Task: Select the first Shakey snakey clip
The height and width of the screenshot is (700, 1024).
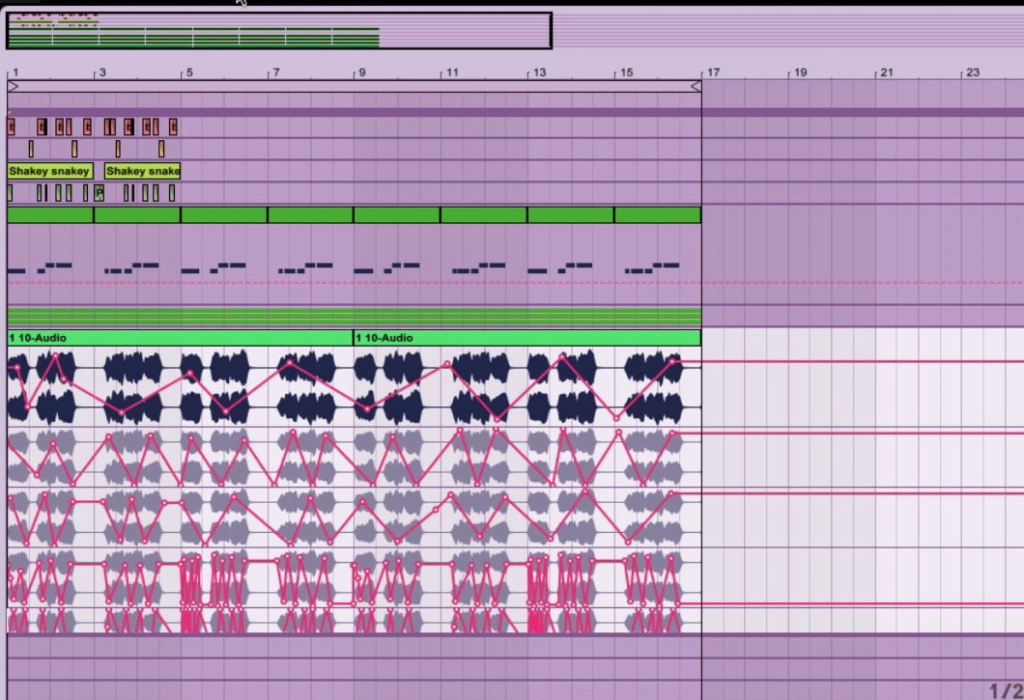Action: (x=48, y=171)
